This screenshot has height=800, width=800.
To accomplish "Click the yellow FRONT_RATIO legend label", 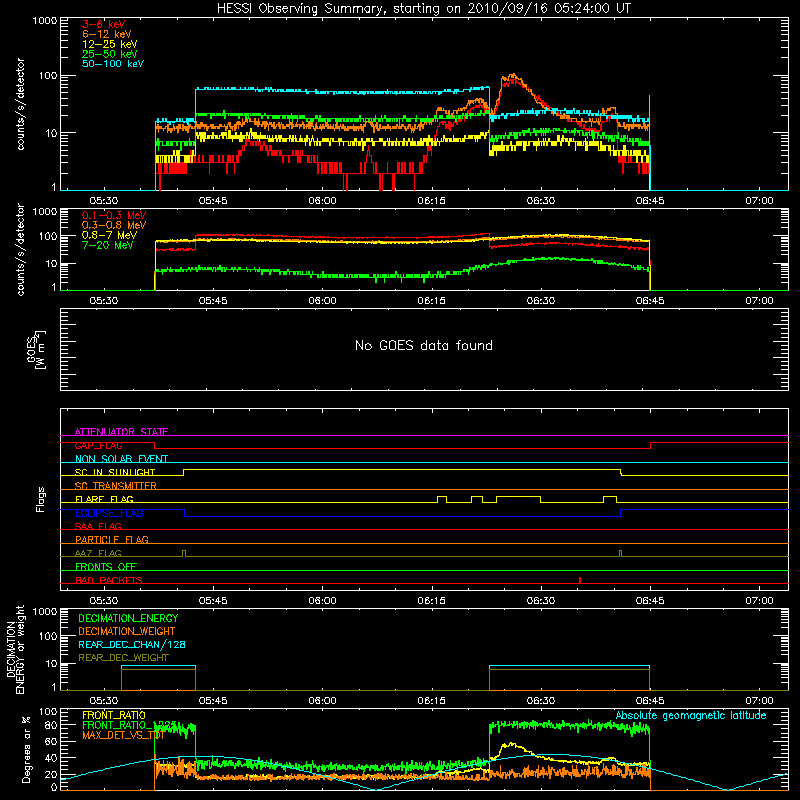I will click(114, 715).
